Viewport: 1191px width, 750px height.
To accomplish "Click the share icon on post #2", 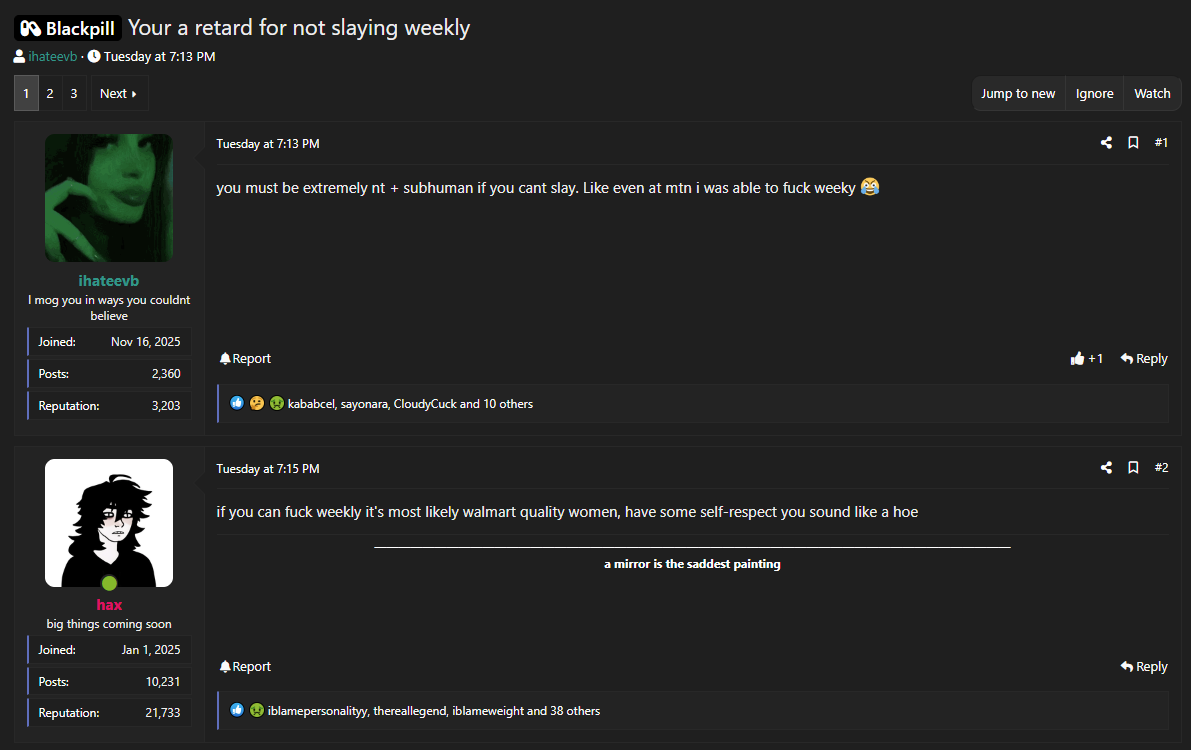I will [x=1106, y=468].
